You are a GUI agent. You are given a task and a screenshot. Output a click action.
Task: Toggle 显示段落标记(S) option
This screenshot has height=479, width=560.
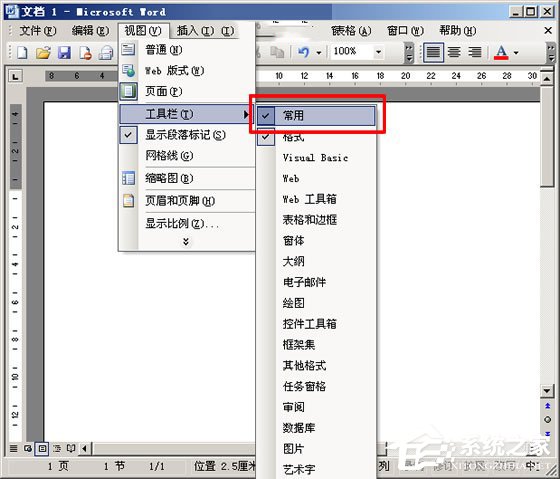tap(187, 135)
